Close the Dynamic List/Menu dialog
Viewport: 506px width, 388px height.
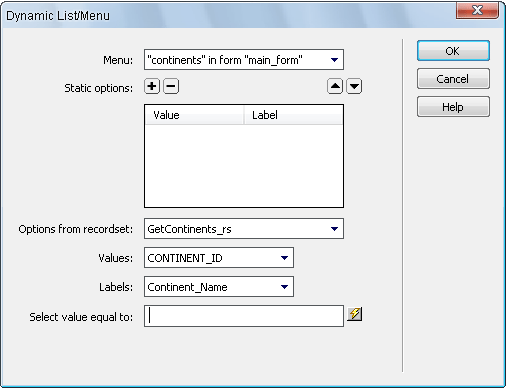coord(477,10)
